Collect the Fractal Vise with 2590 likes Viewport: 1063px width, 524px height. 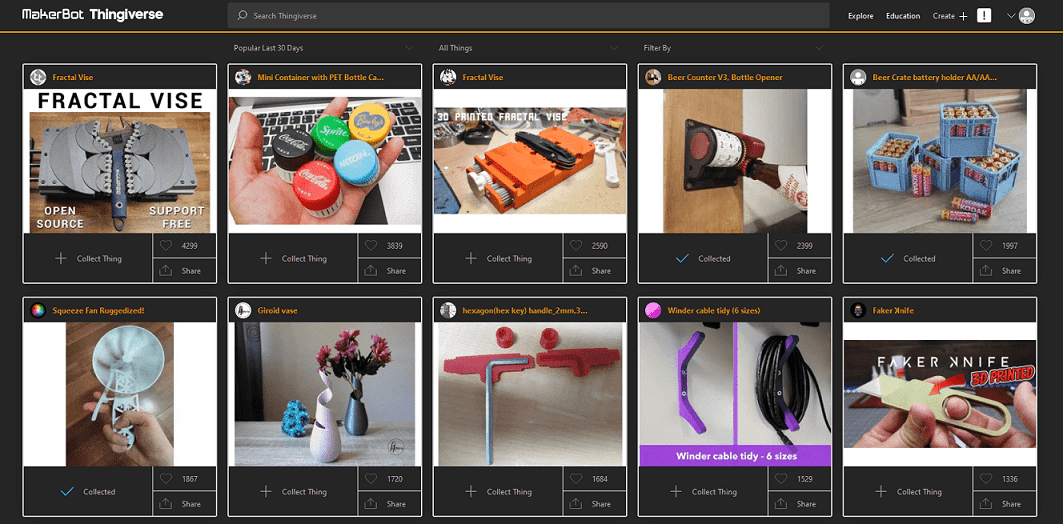(x=498, y=258)
